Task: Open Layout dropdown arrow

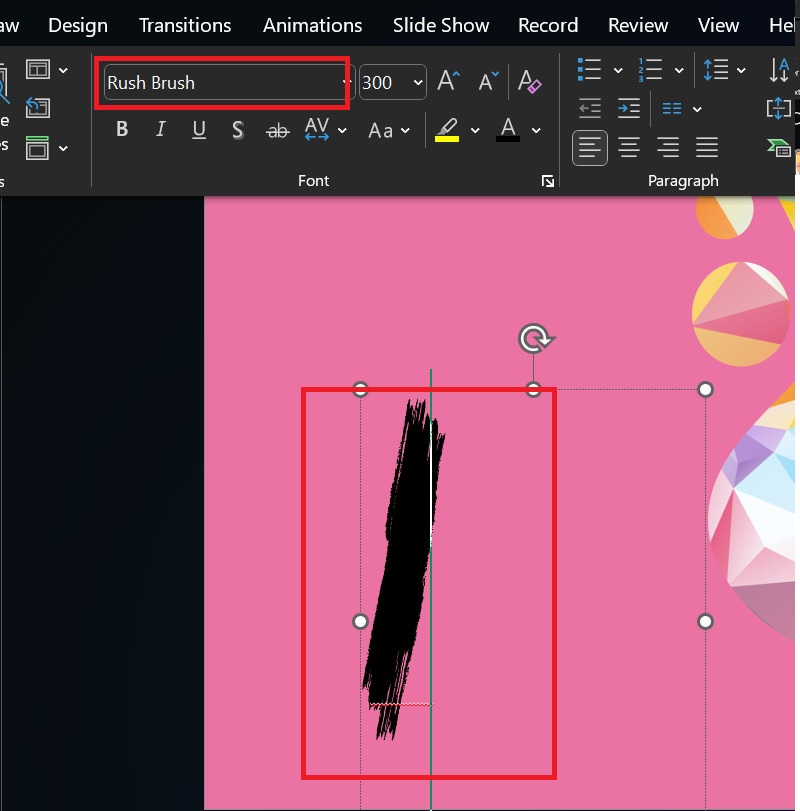Action: [x=63, y=70]
